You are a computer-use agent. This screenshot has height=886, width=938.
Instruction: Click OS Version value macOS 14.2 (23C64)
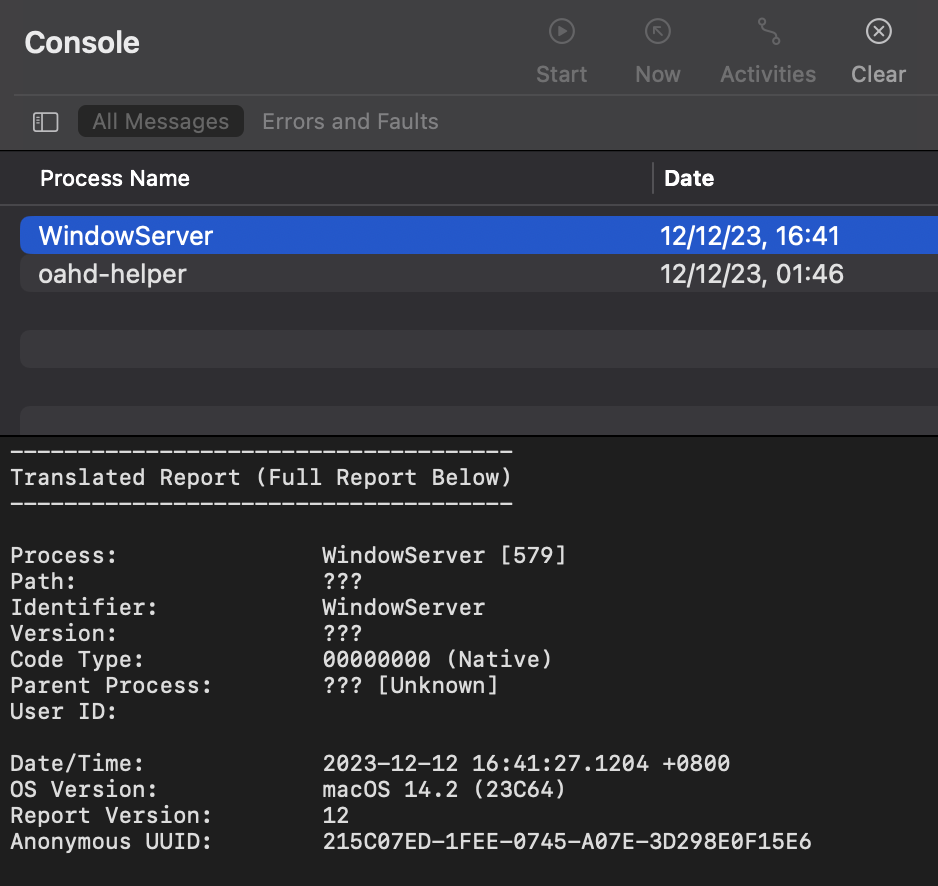point(444,789)
